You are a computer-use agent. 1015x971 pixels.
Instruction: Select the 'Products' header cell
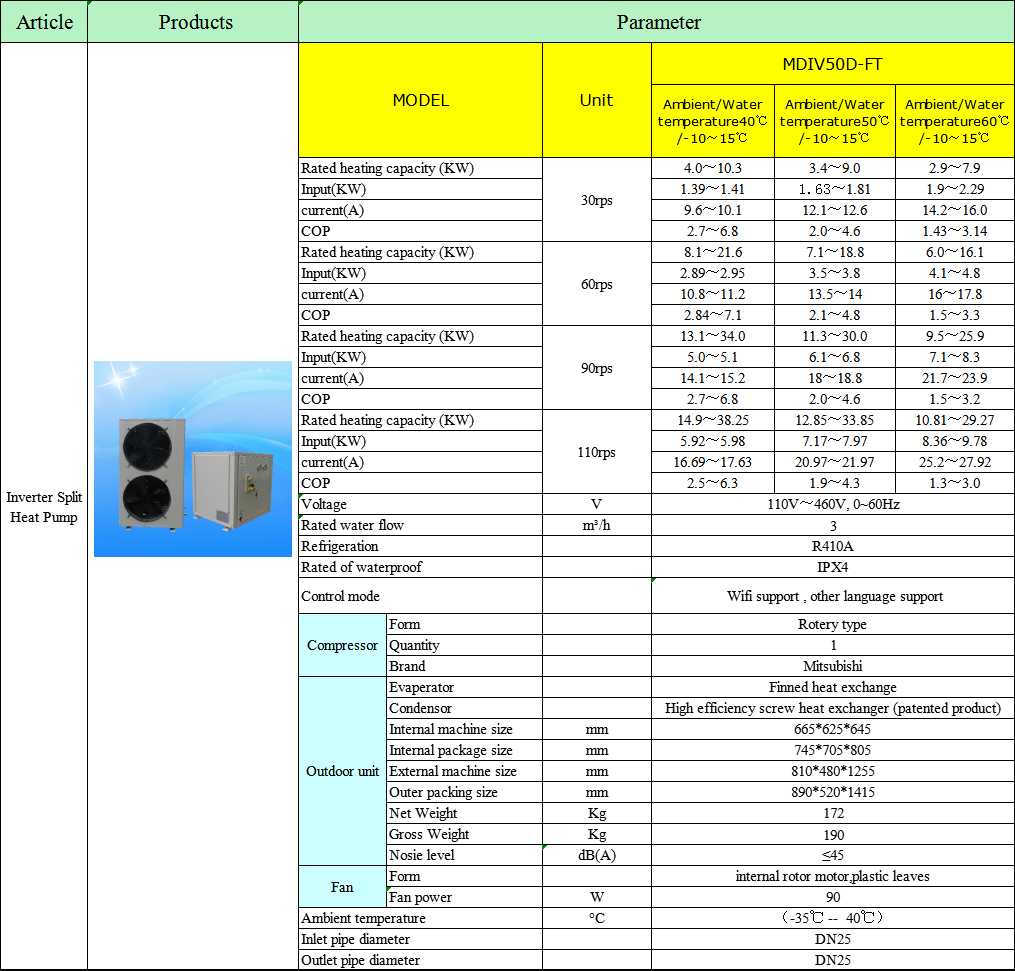point(193,22)
